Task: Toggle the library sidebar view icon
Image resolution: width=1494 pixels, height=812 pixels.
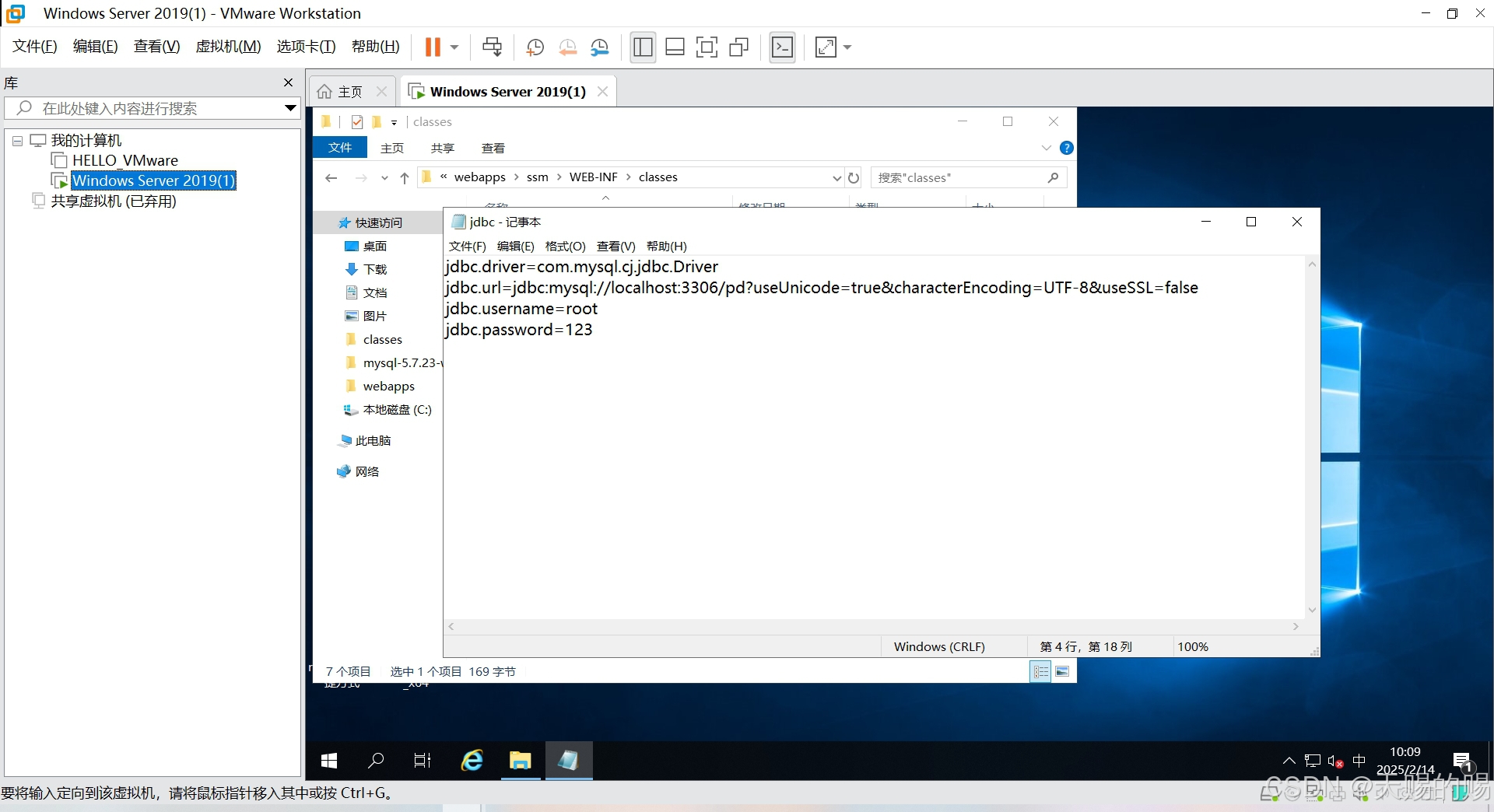Action: coord(643,47)
